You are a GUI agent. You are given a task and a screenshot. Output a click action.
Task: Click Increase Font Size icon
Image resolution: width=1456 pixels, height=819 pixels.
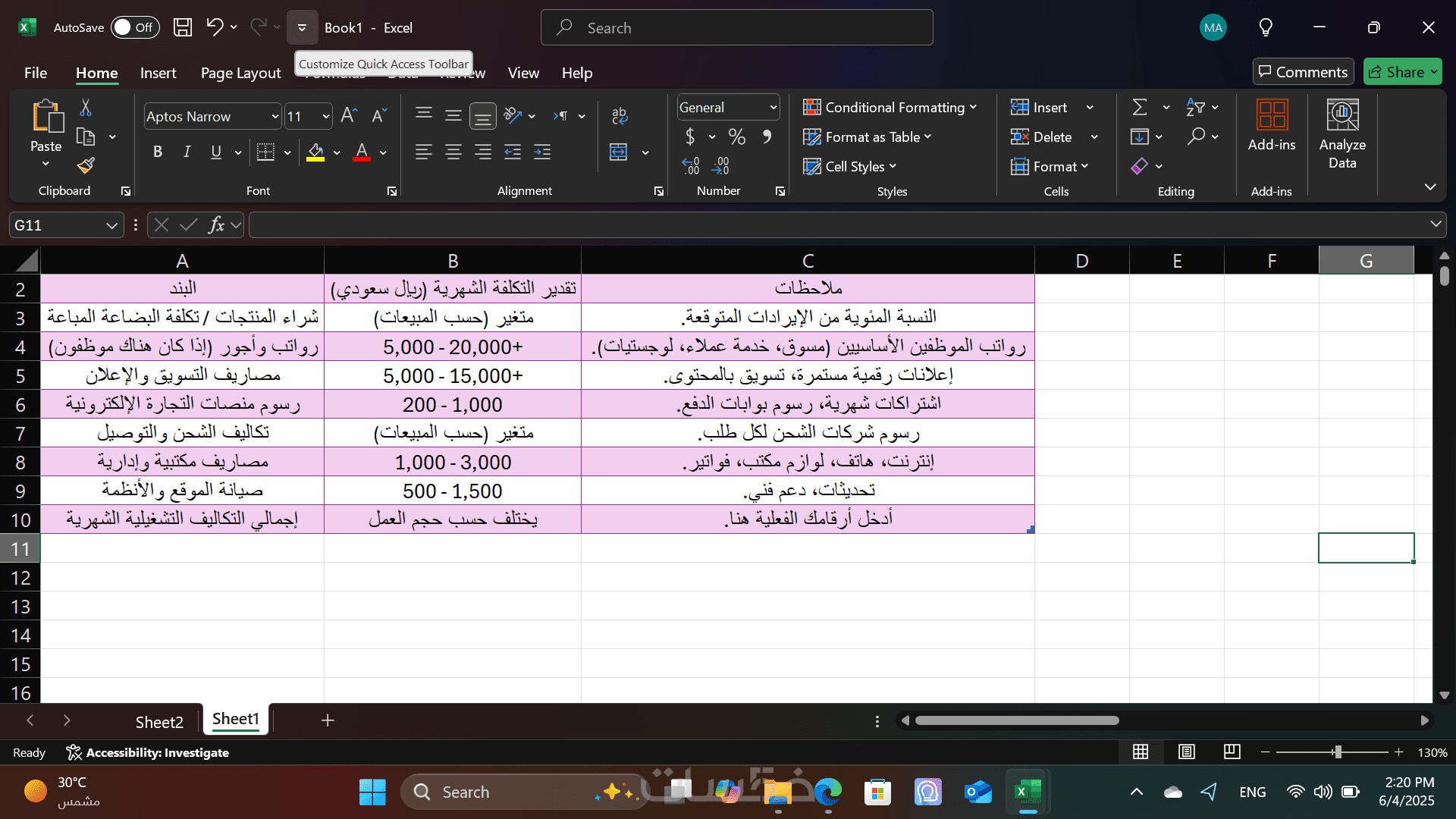pyautogui.click(x=348, y=116)
